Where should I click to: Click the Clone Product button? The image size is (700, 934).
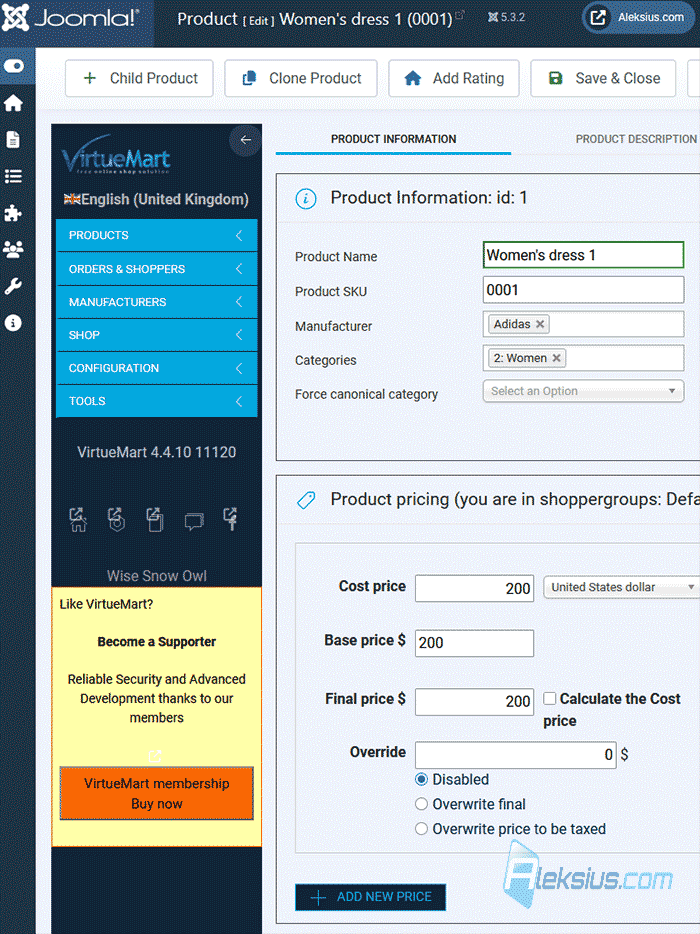(x=301, y=78)
